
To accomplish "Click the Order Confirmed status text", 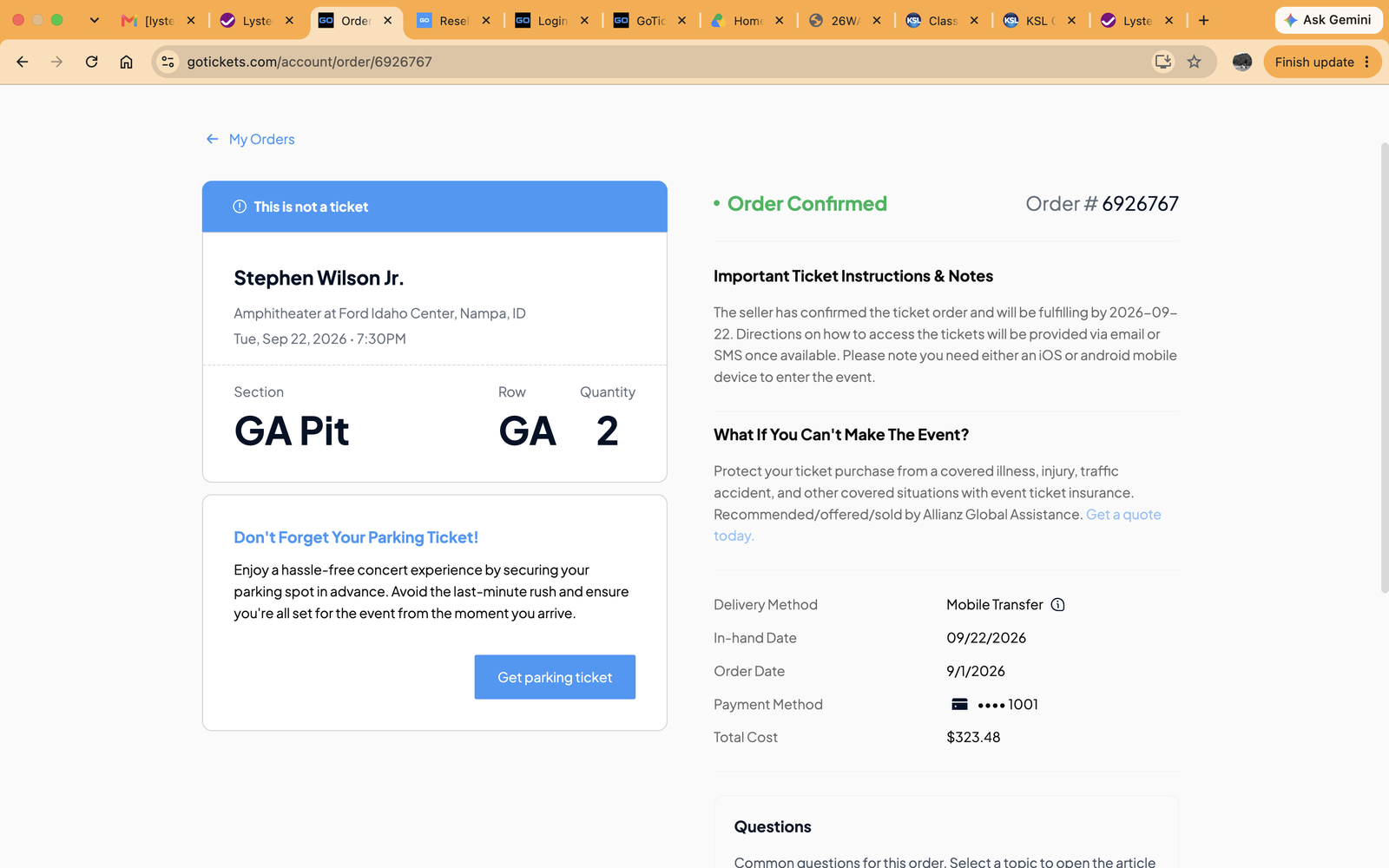I will pyautogui.click(x=806, y=204).
